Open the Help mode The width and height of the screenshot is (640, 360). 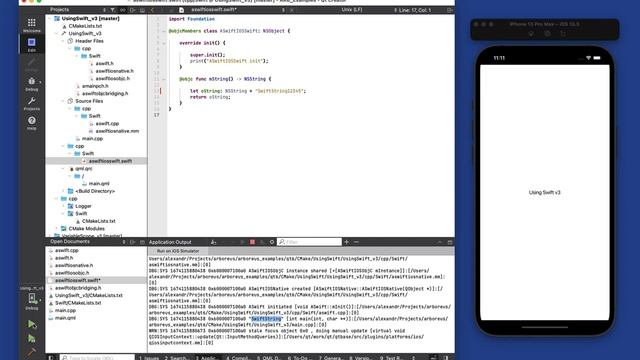click(x=31, y=123)
